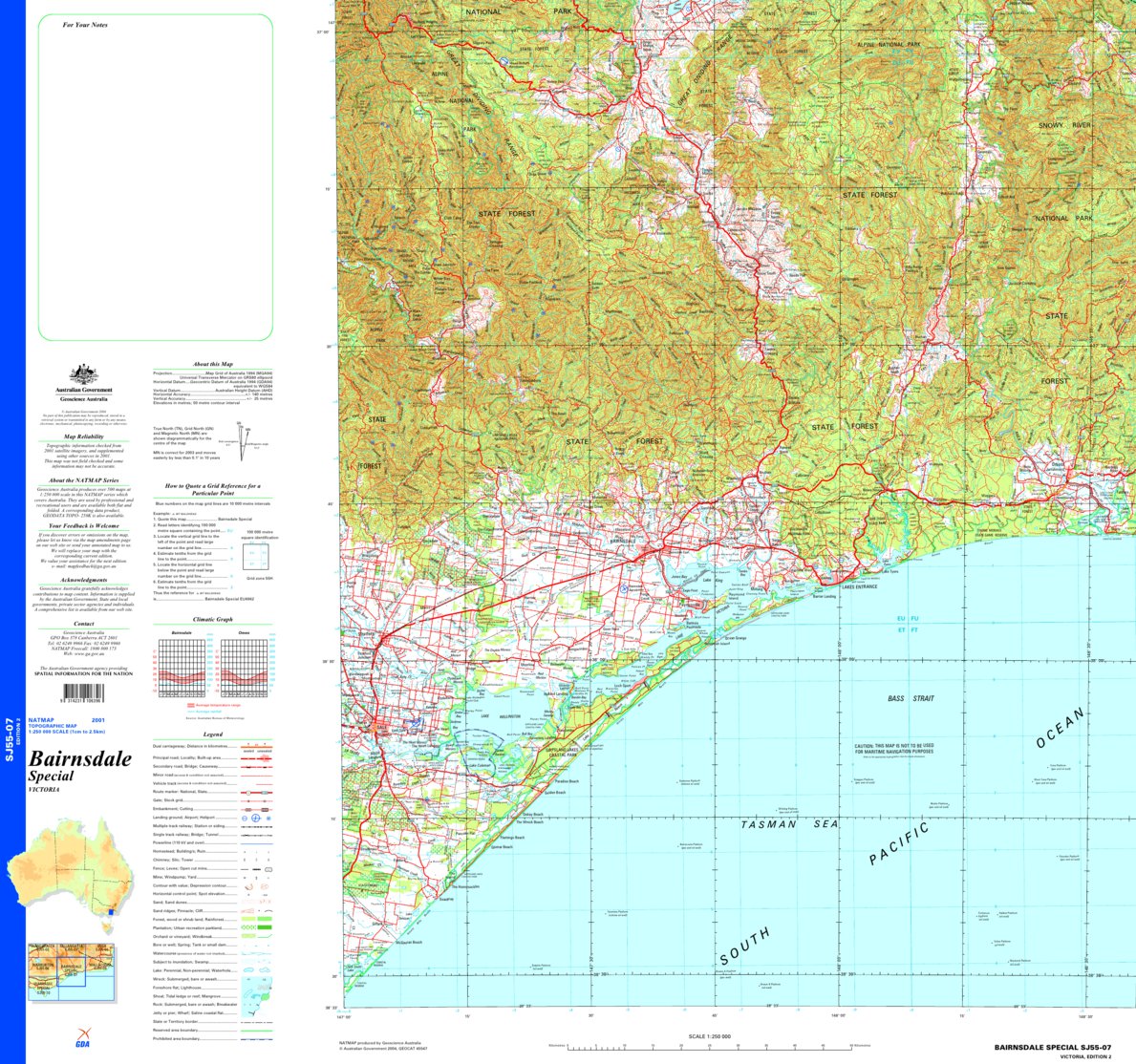Click the "Acknowledgments" heading
1136x1064 pixels.
coord(84,580)
